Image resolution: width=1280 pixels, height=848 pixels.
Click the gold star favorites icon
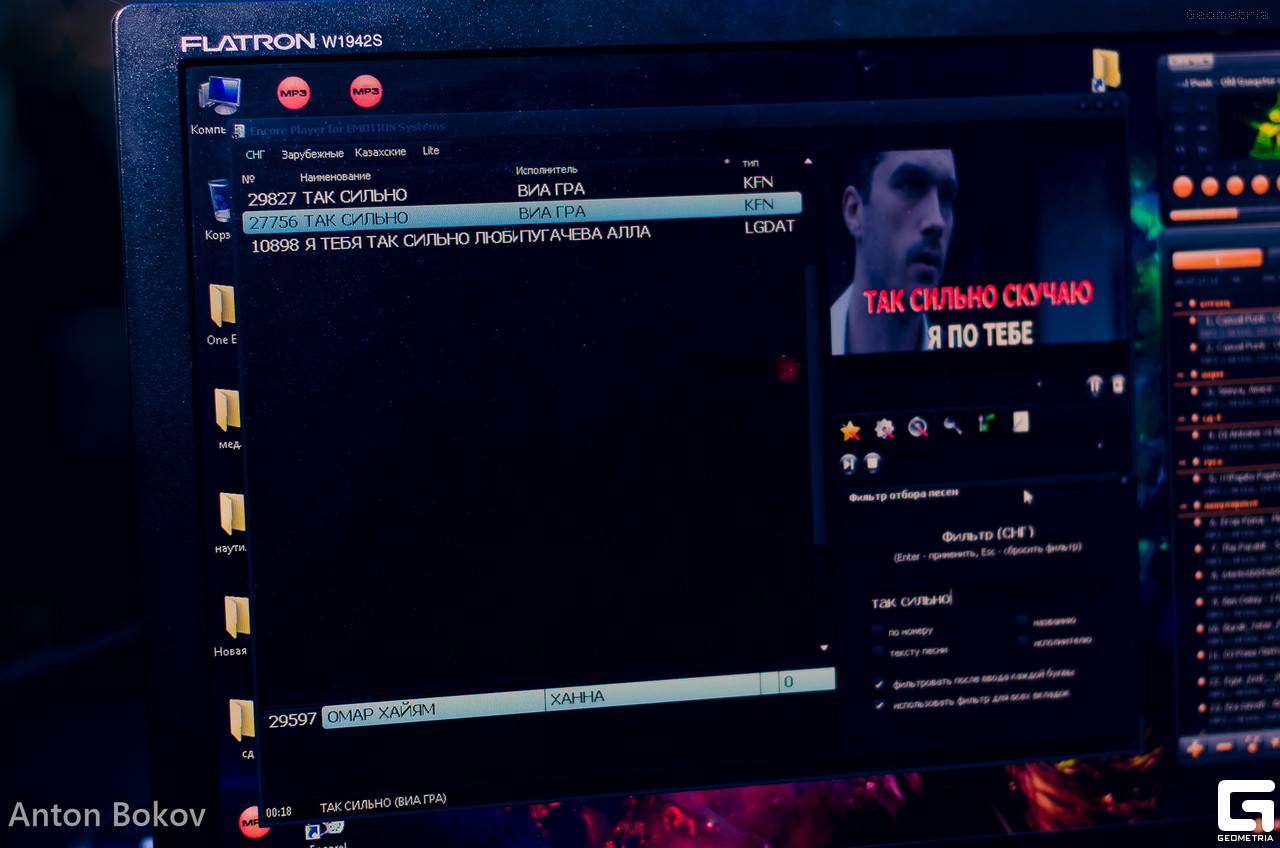click(x=850, y=431)
